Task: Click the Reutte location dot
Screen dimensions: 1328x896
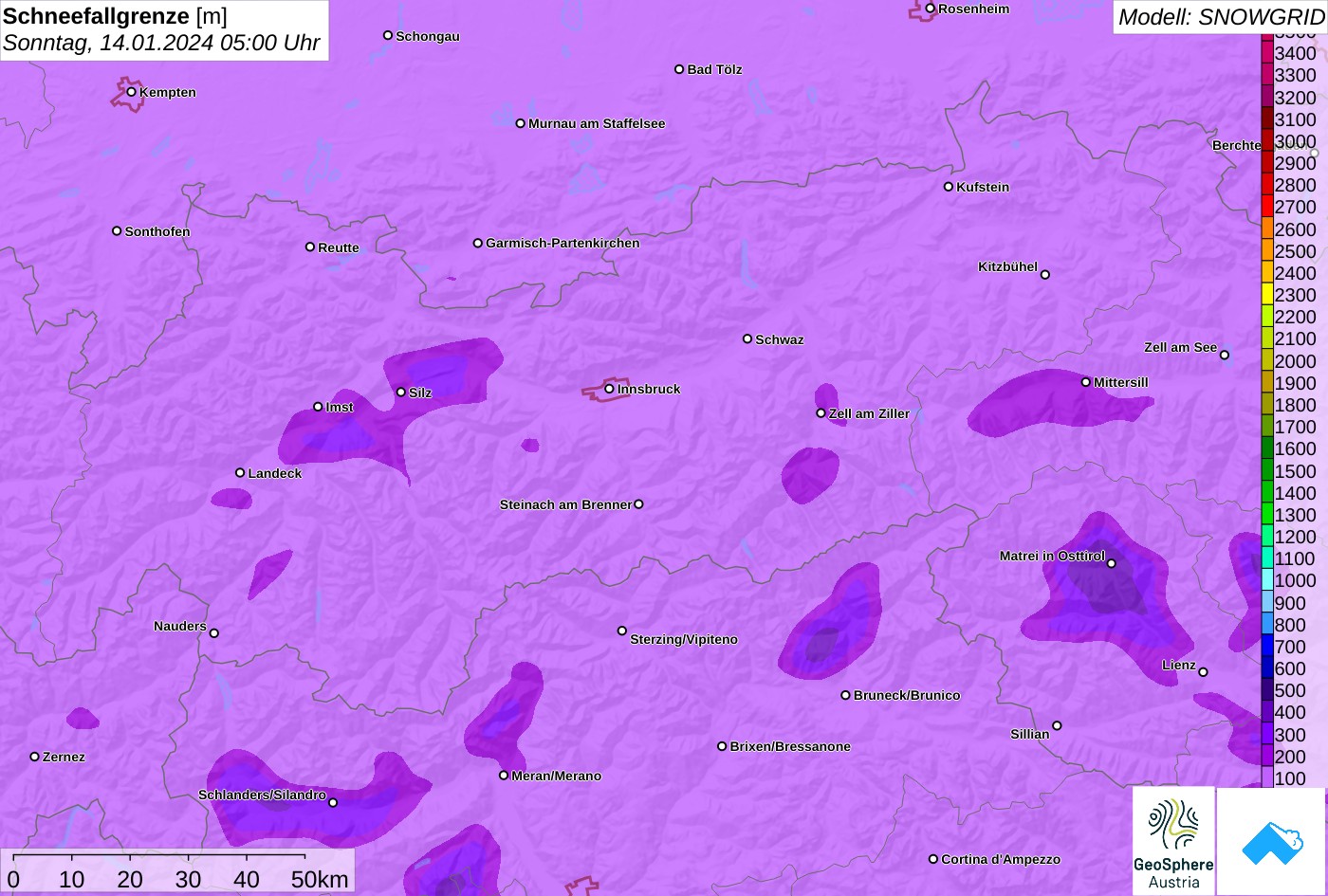Action: coord(310,247)
